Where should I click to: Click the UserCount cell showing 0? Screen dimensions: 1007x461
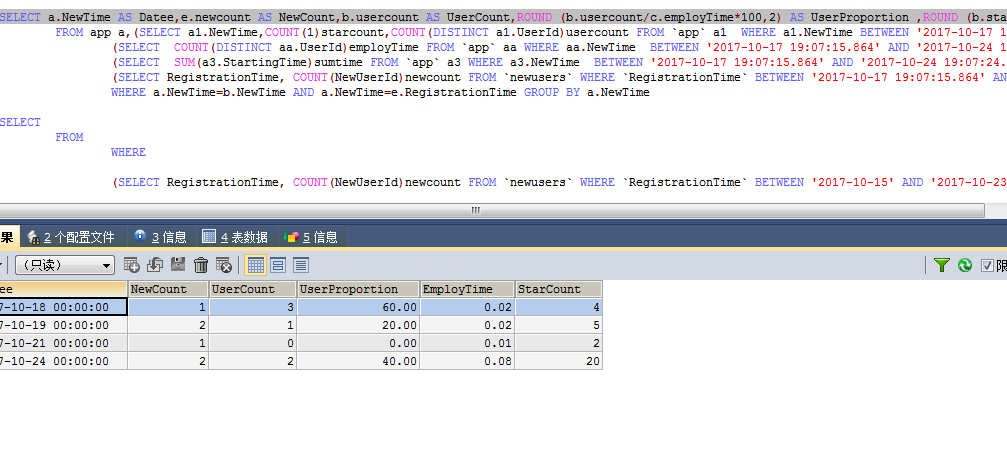[x=252, y=343]
